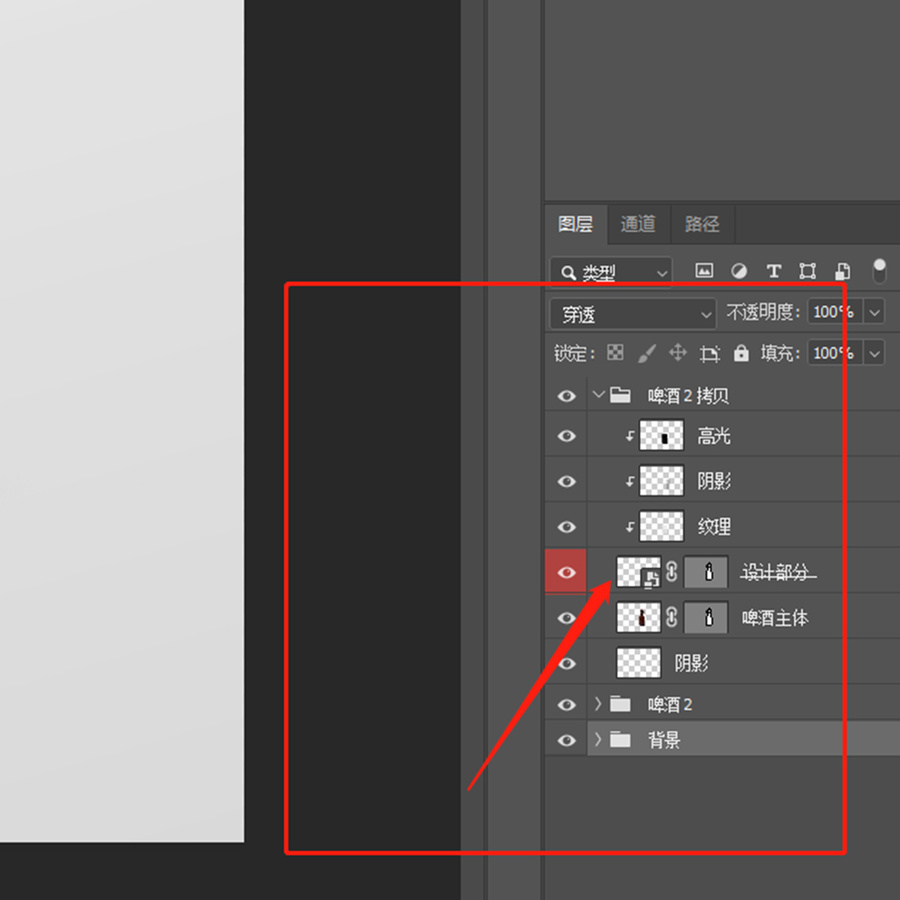This screenshot has width=900, height=900.
Task: Filter layers by adjustment layer icon
Action: pos(739,271)
